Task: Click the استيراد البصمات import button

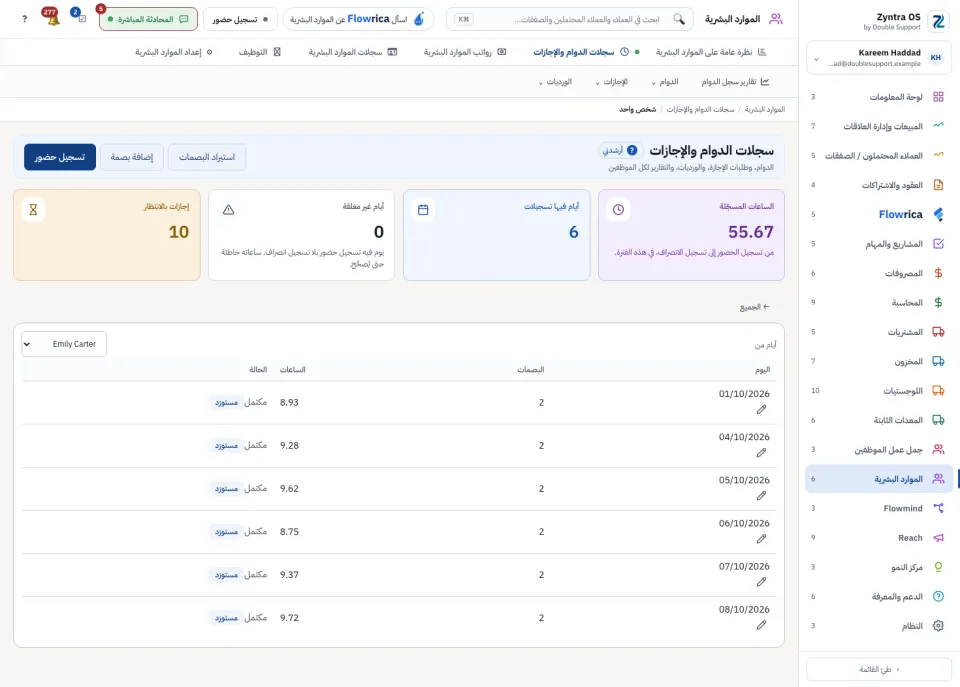Action: pos(207,157)
